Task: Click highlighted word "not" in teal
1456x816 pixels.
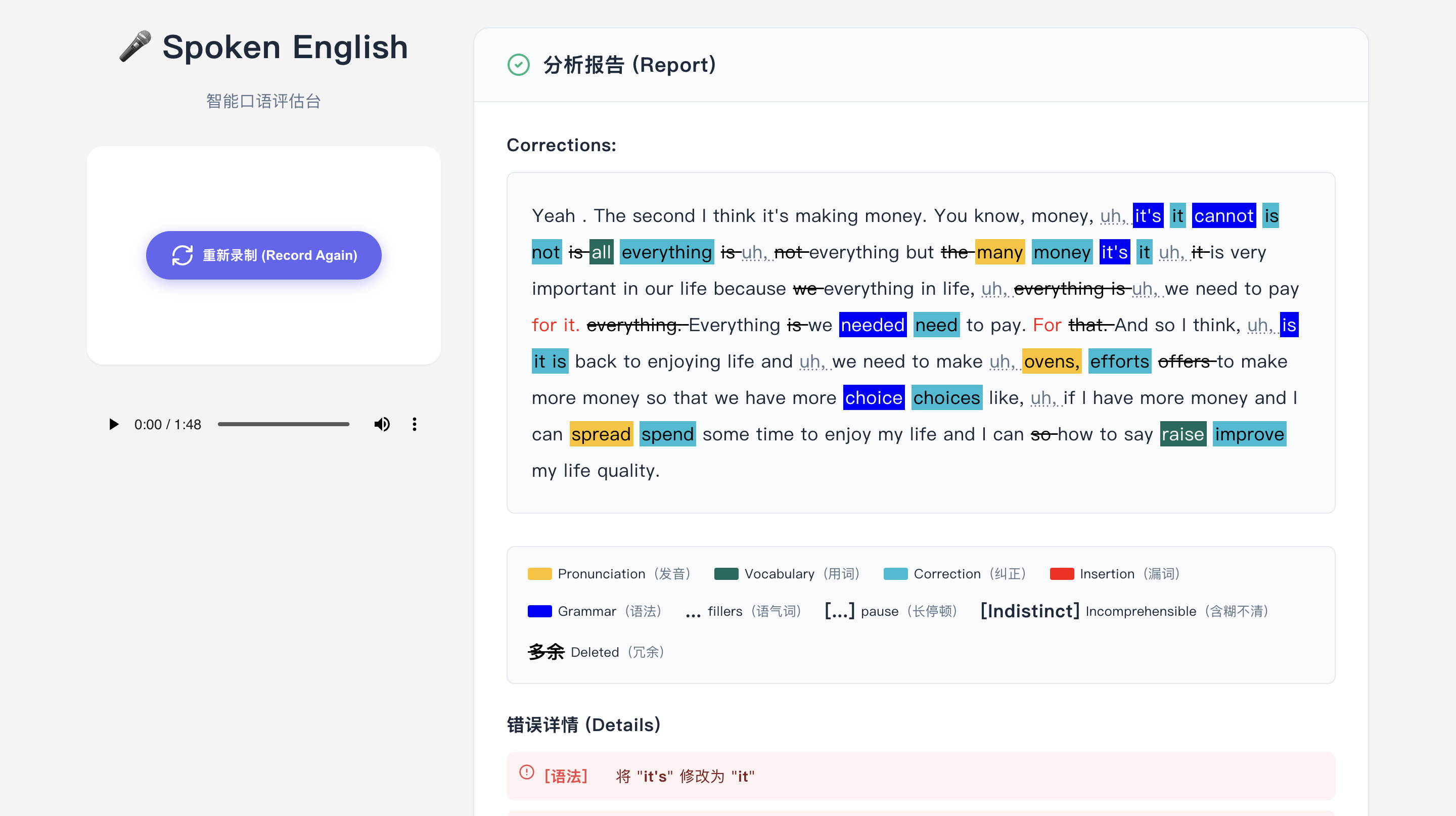Action: (545, 251)
